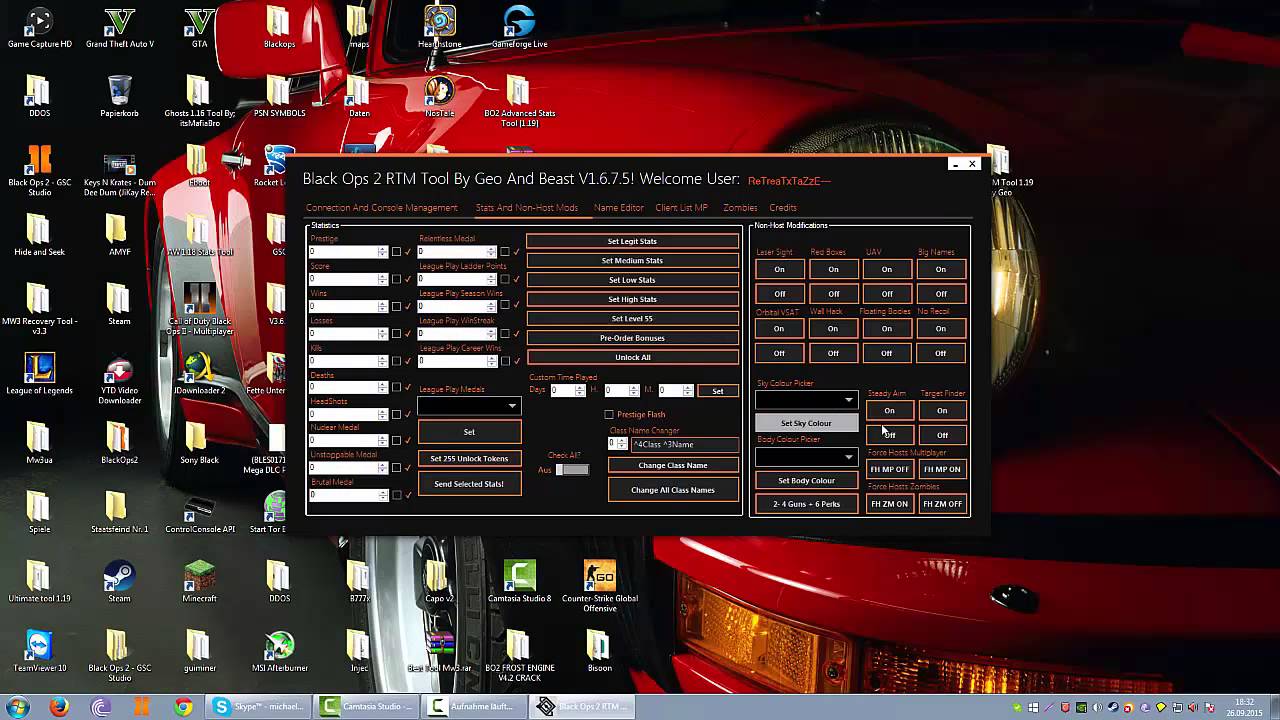This screenshot has width=1280, height=720.
Task: Open Game Capture HD desktop icon
Action: point(39,27)
